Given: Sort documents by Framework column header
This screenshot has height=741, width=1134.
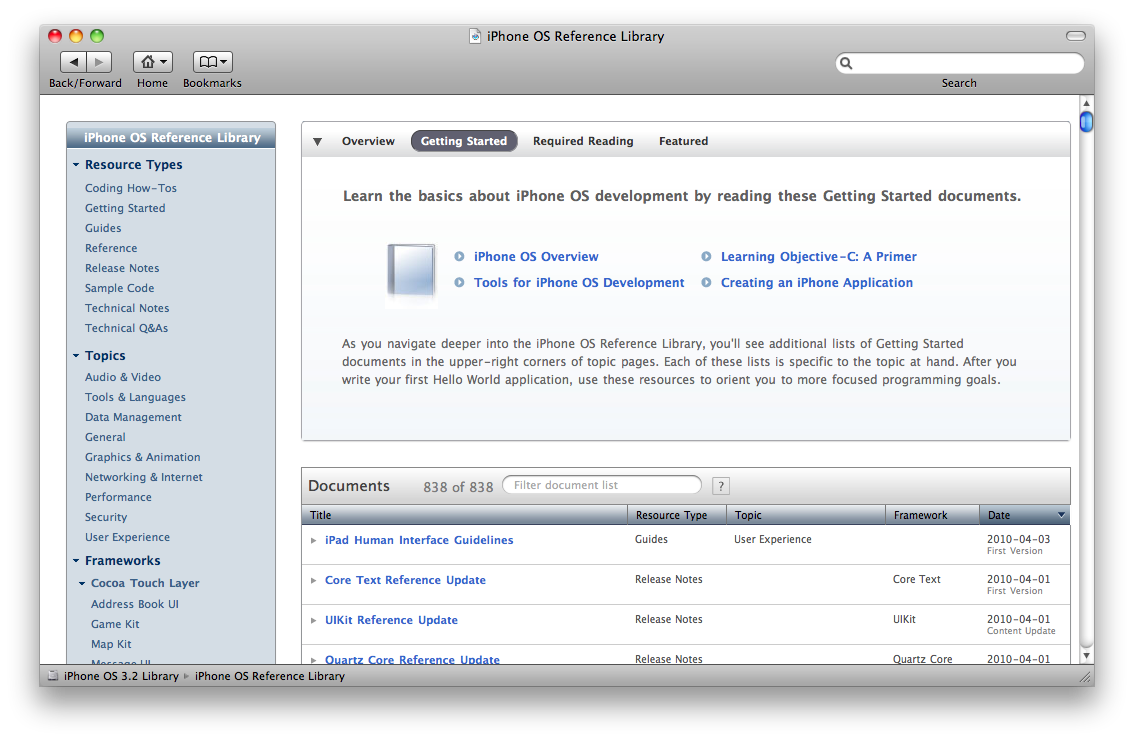Looking at the screenshot, I should pyautogui.click(x=932, y=515).
